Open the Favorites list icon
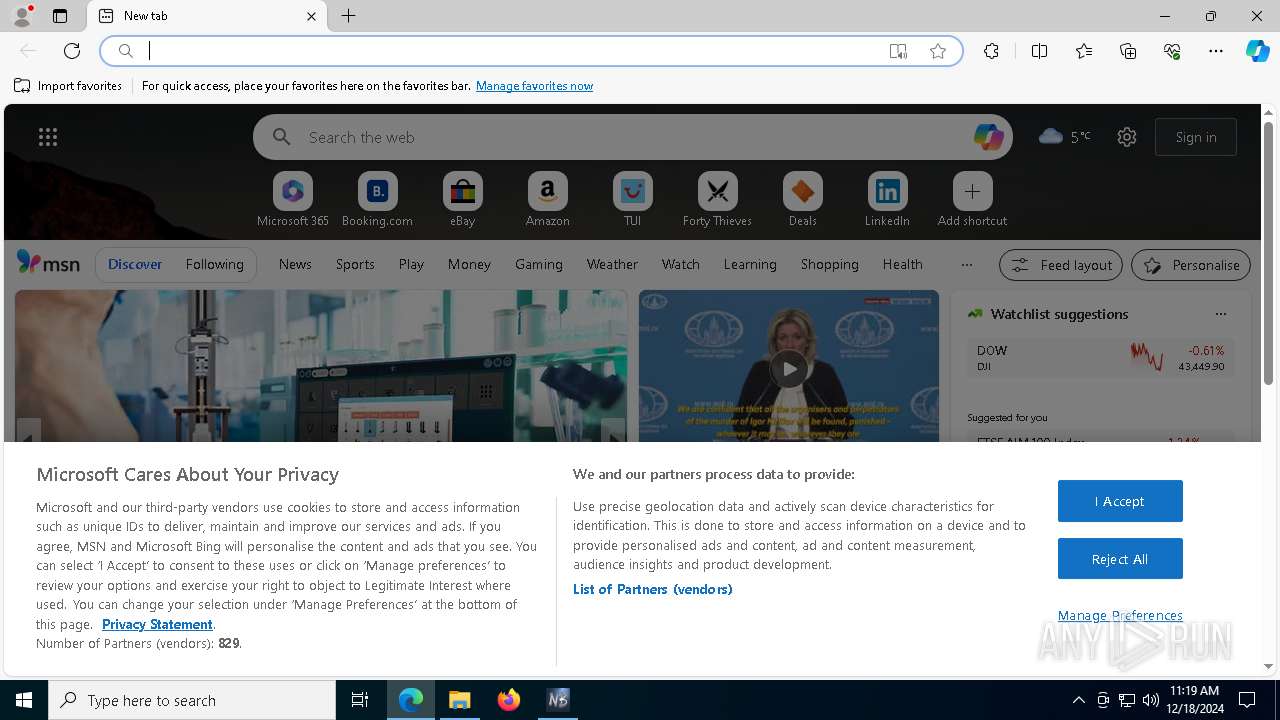Viewport: 1280px width, 720px height. 1084,51
